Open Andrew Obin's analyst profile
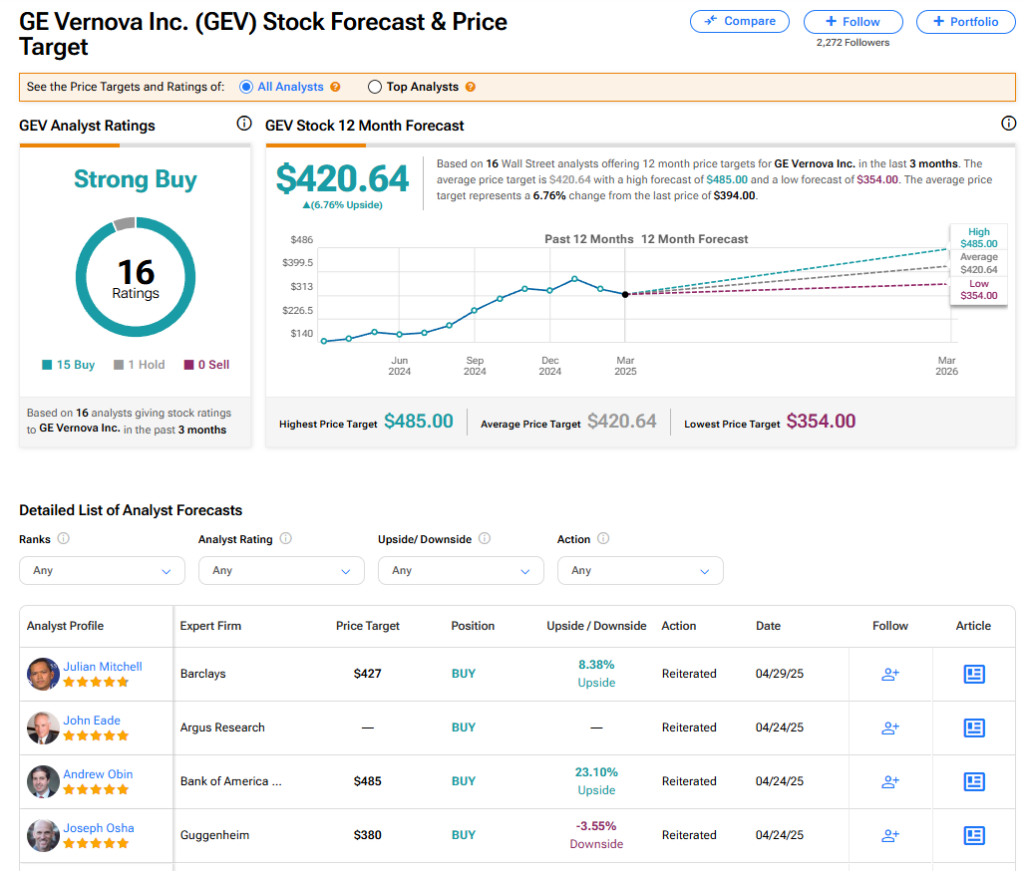Viewport: 1024px width, 871px height. pos(98,774)
